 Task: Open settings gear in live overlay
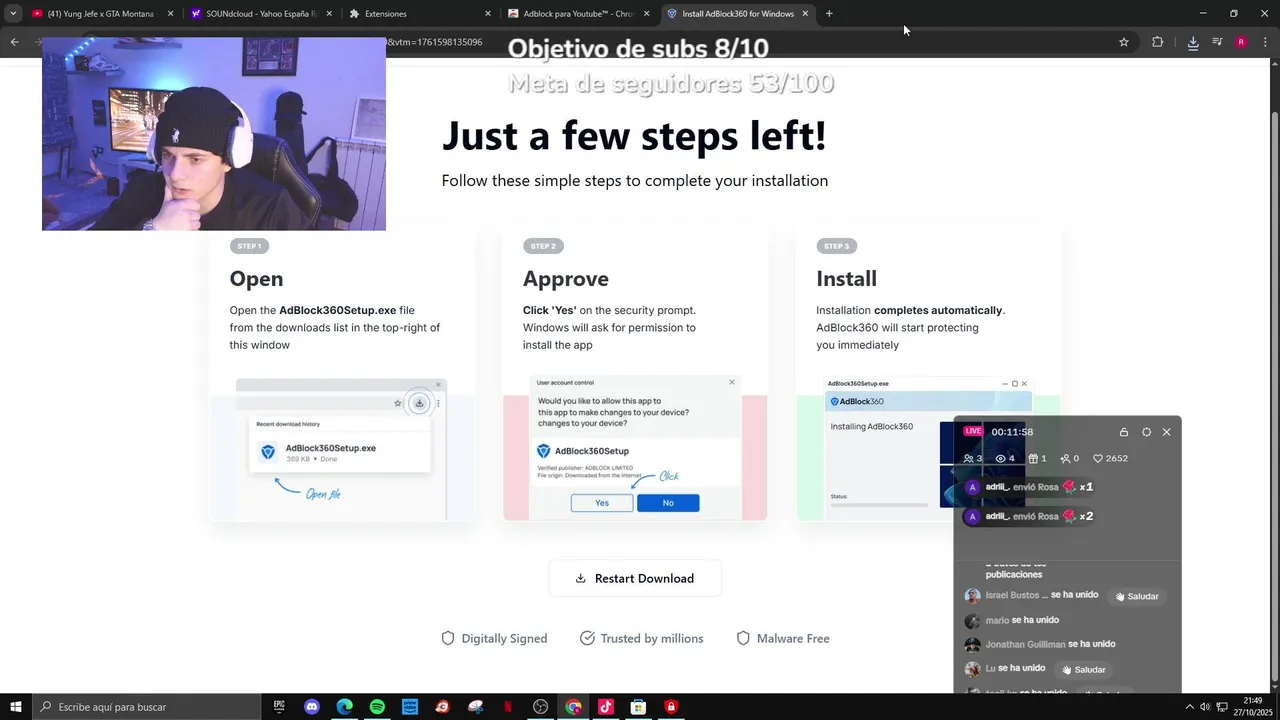tap(1146, 432)
